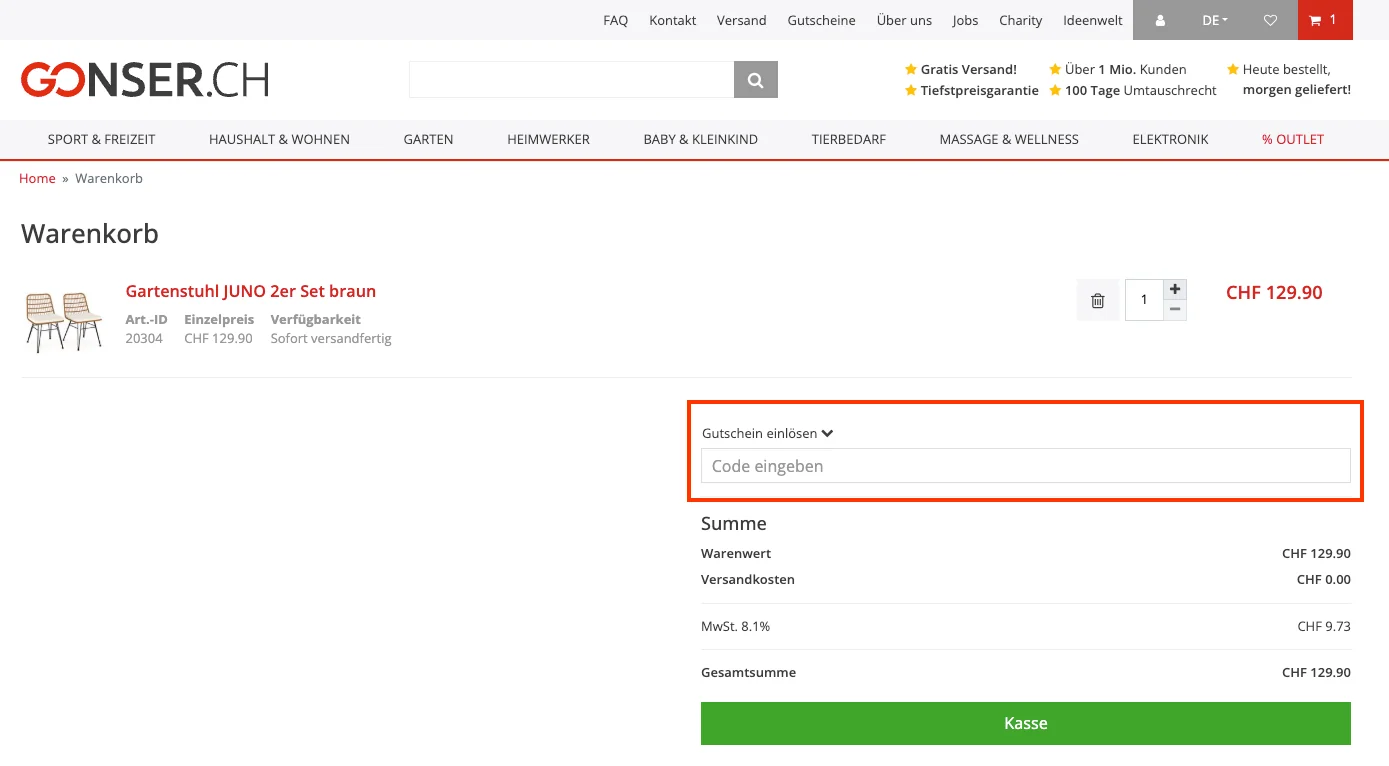Click the Home breadcrumb link
The height and width of the screenshot is (766, 1389).
click(37, 178)
